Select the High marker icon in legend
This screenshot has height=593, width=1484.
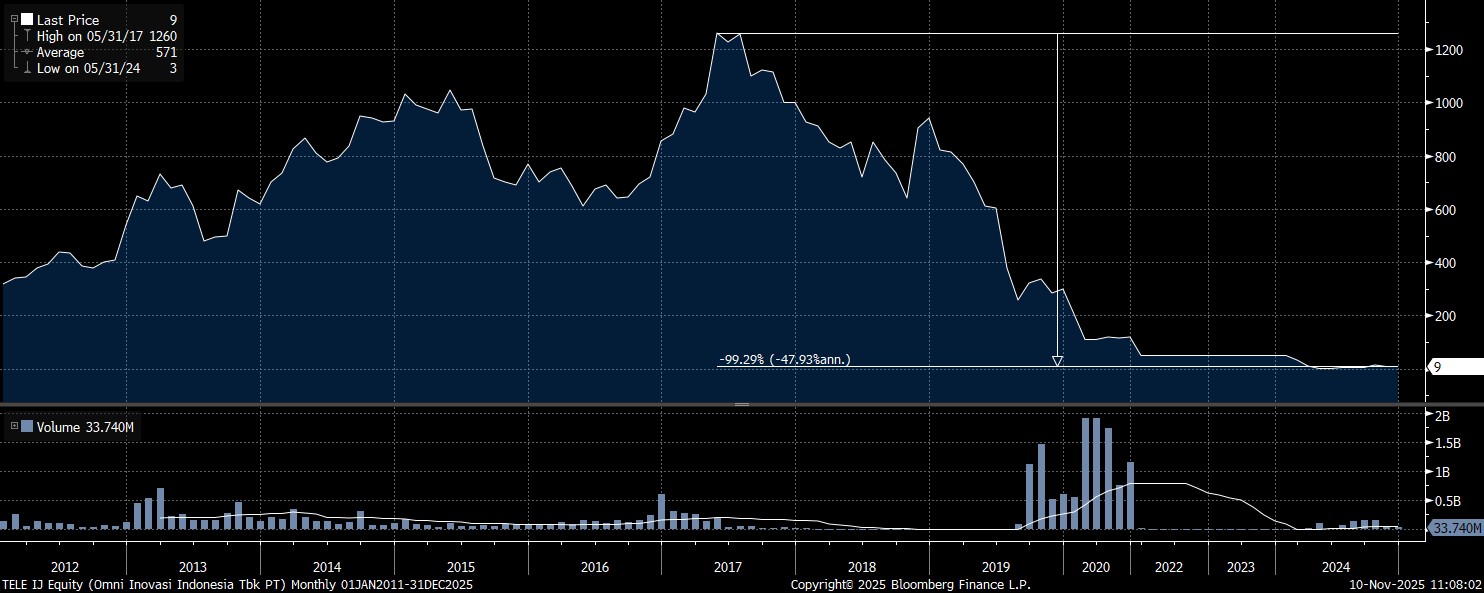26,36
